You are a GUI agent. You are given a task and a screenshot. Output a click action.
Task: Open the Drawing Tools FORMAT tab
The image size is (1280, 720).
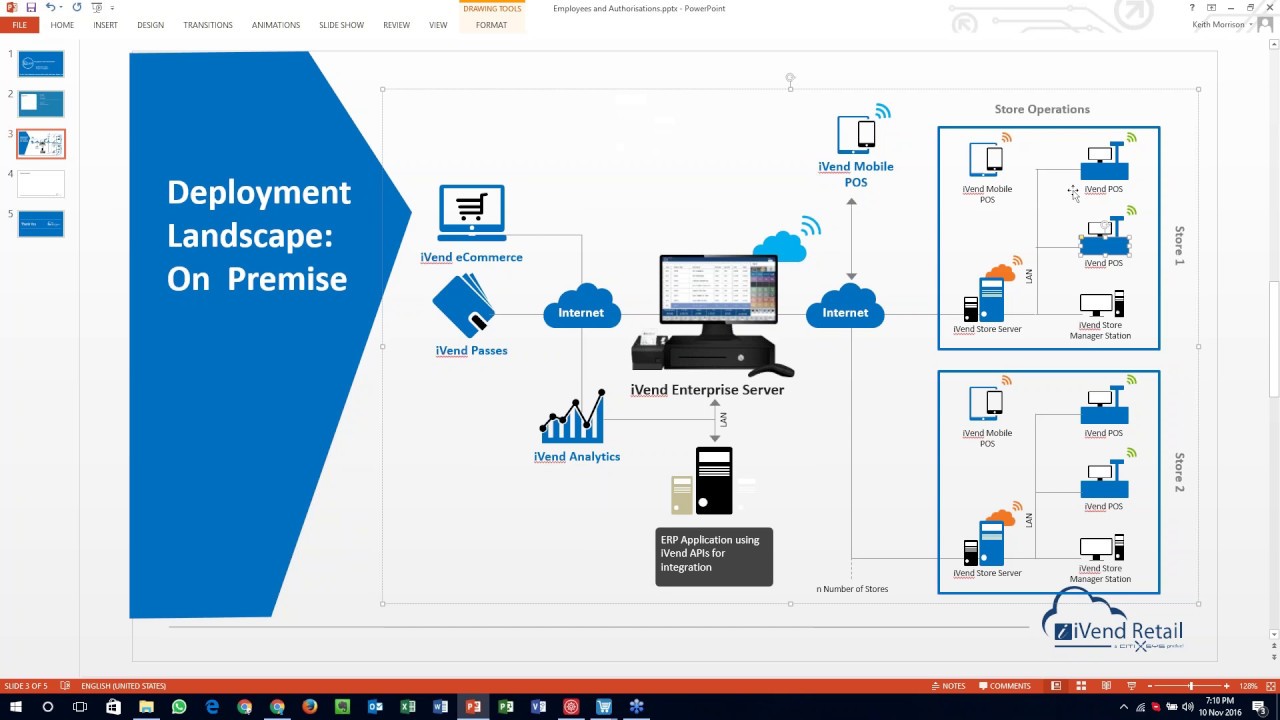pos(491,25)
